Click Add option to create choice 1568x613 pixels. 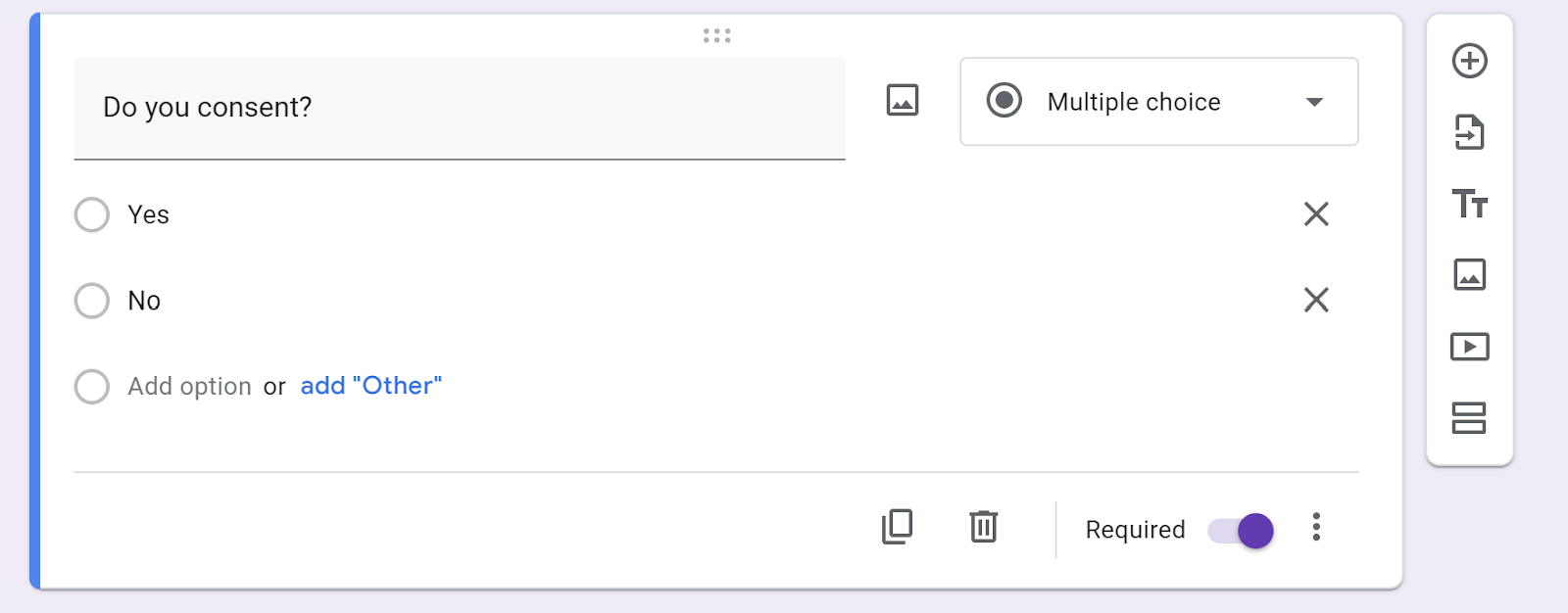(189, 387)
